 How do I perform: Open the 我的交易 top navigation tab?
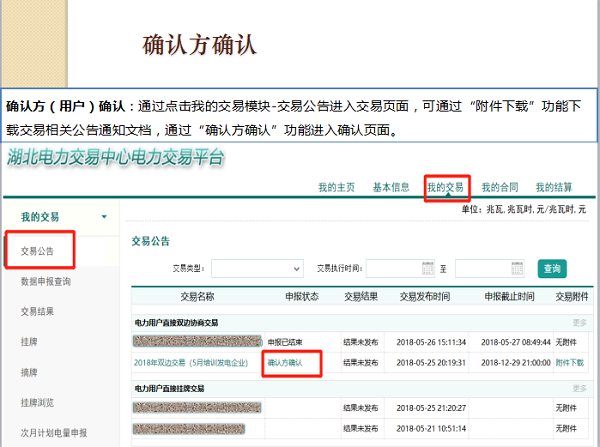[x=445, y=187]
